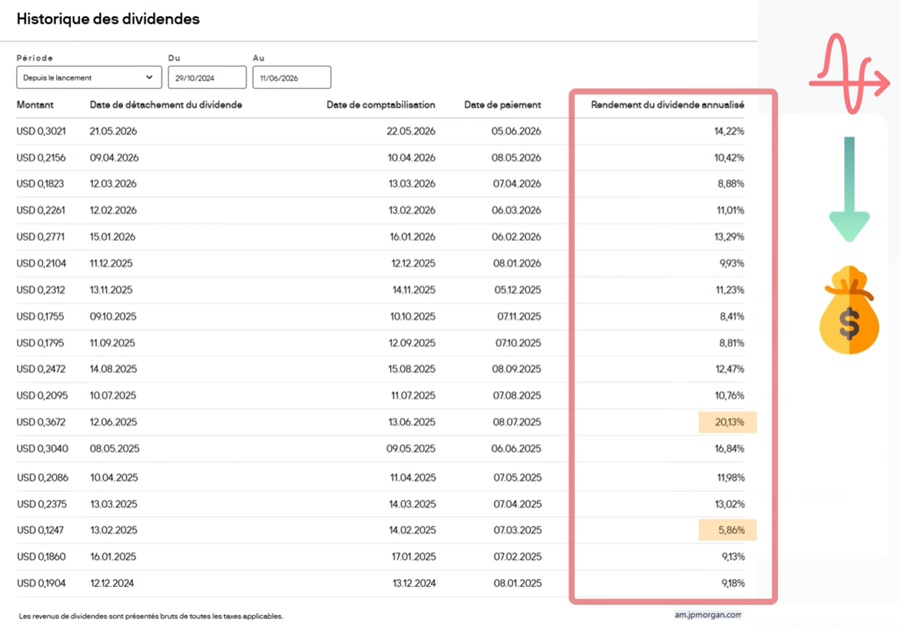Viewport: 900px width, 633px height.
Task: Click the 'Au' date field 11/06/2026
Action: [x=292, y=77]
